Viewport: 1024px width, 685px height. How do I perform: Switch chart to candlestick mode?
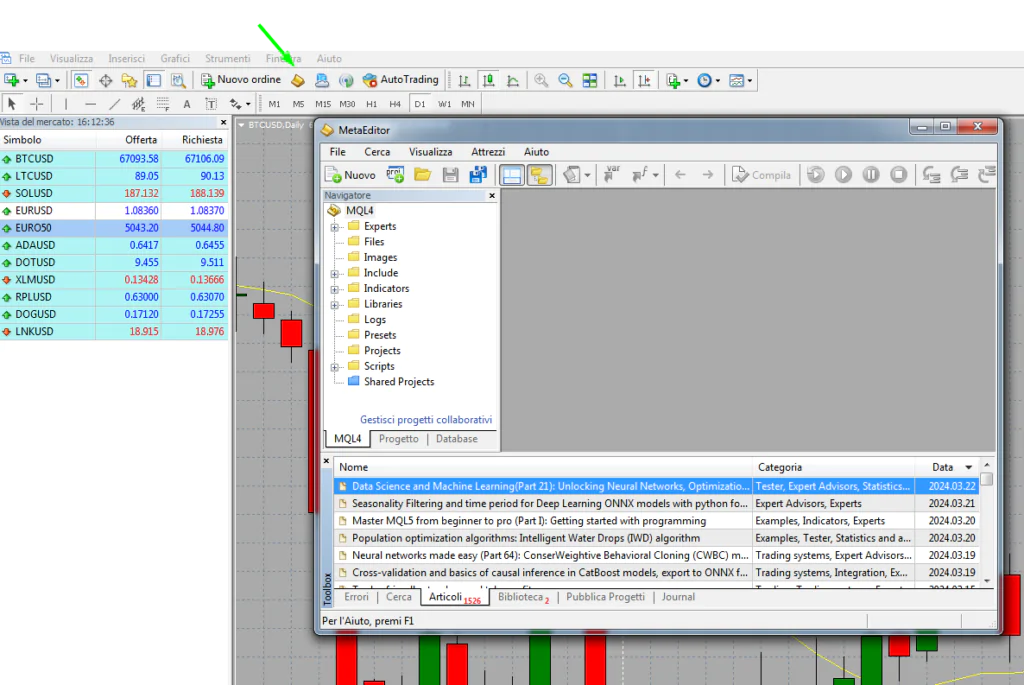coord(488,80)
